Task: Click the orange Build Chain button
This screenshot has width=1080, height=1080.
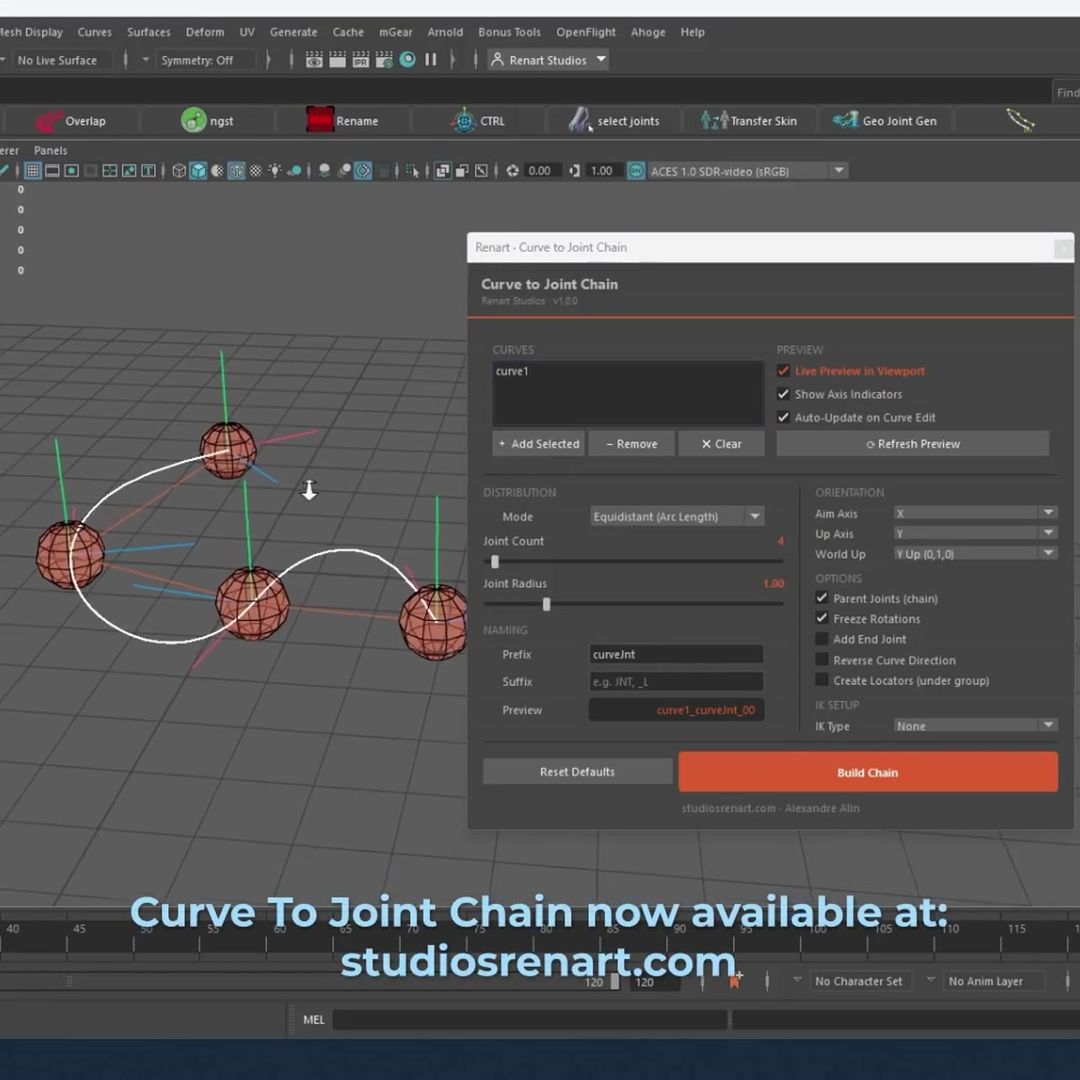Action: coord(868,772)
